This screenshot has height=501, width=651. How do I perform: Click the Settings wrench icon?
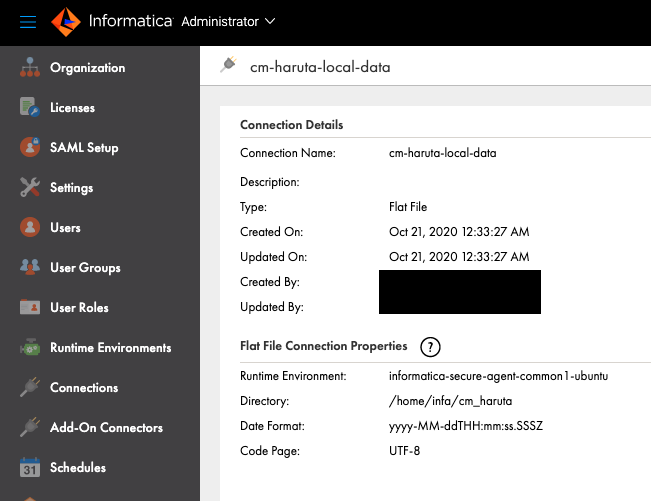[x=30, y=187]
